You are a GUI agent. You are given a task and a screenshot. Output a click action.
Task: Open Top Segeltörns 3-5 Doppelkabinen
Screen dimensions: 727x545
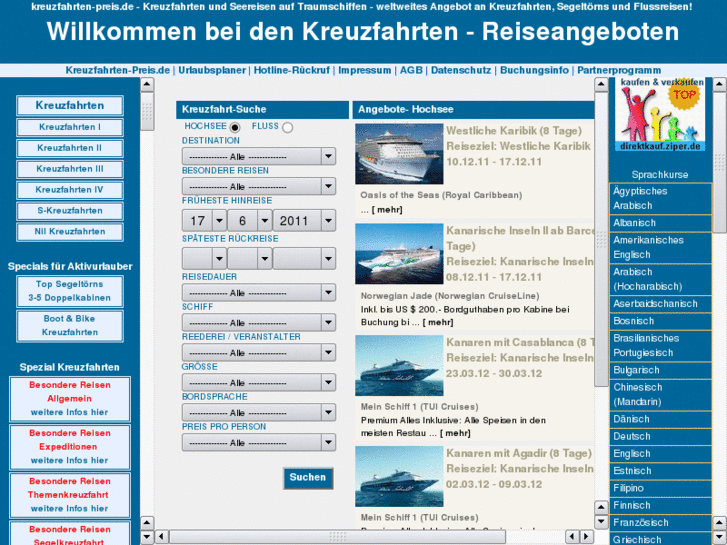click(70, 291)
